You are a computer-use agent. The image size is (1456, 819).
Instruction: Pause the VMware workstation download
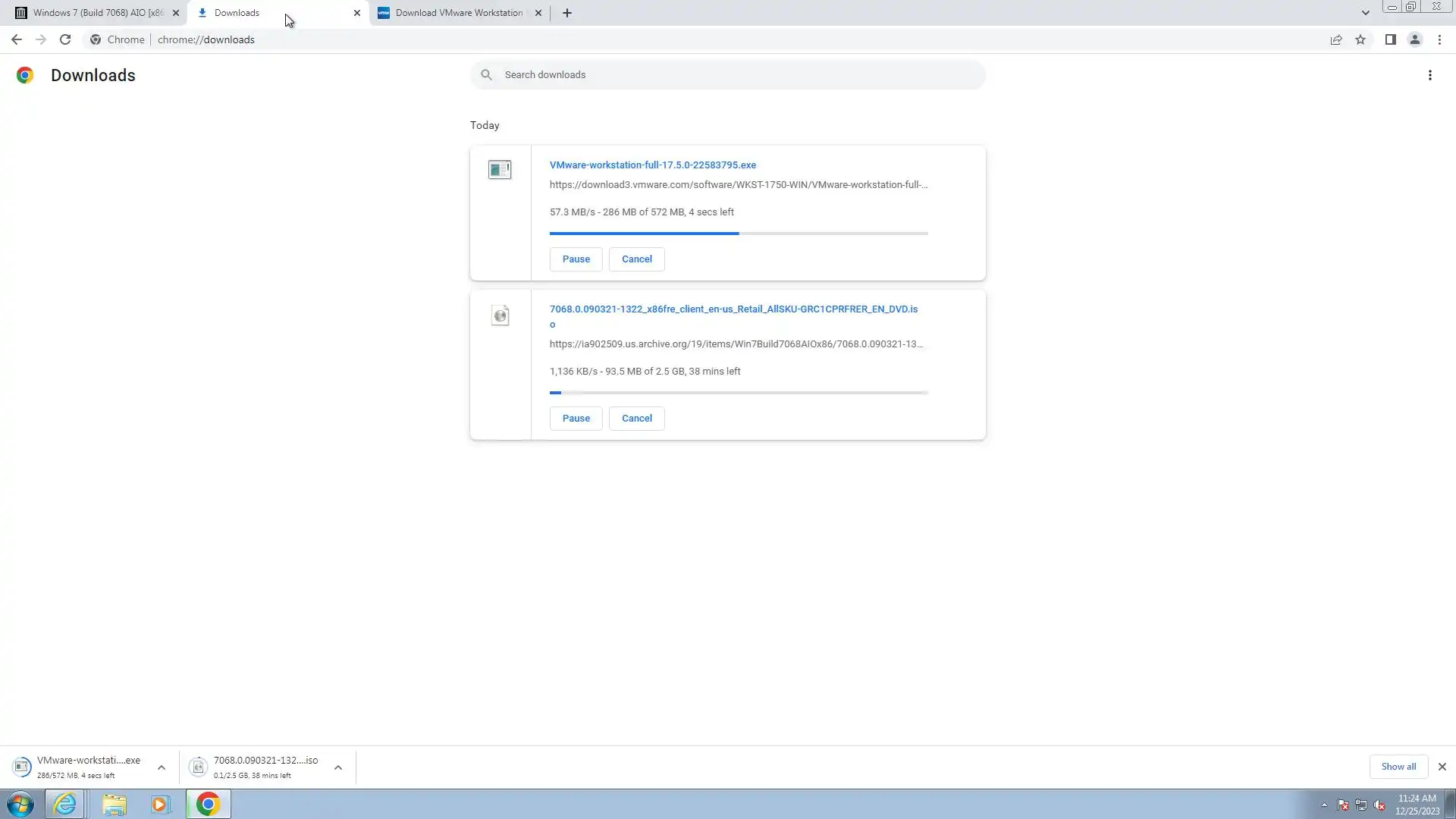click(x=576, y=259)
